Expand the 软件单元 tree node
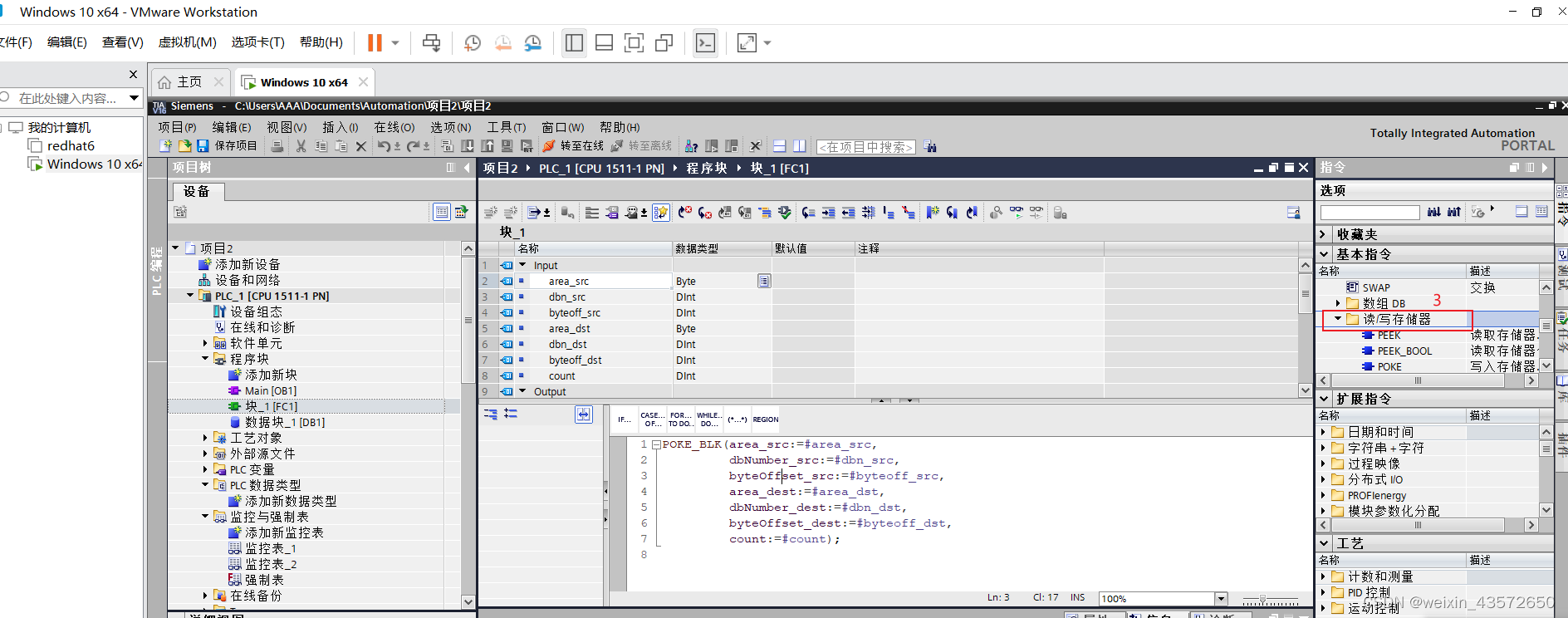 point(205,342)
